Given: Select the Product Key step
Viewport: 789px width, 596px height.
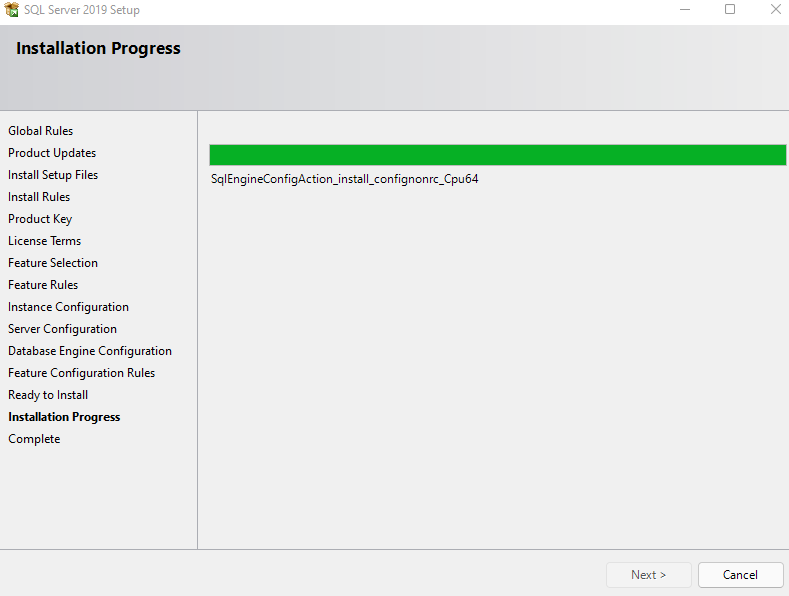Looking at the screenshot, I should [x=40, y=219].
